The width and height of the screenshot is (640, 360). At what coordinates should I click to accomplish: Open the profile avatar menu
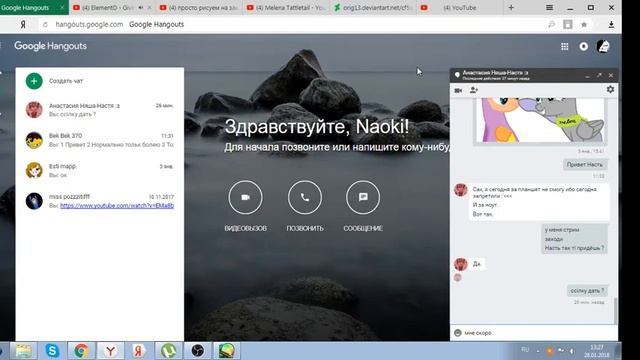coord(603,46)
